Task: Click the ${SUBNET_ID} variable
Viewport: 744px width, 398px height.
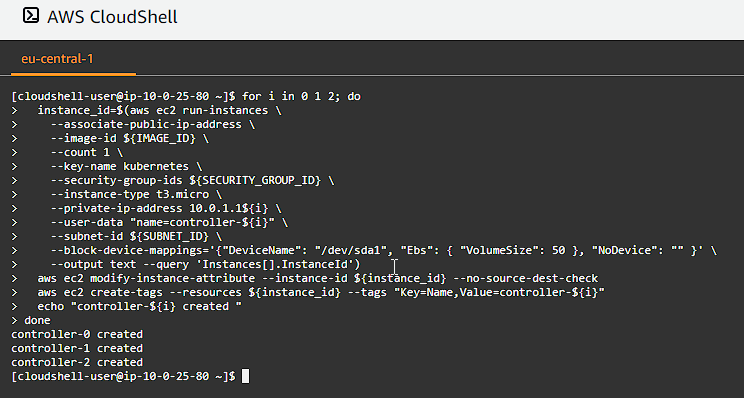Action: coord(169,236)
